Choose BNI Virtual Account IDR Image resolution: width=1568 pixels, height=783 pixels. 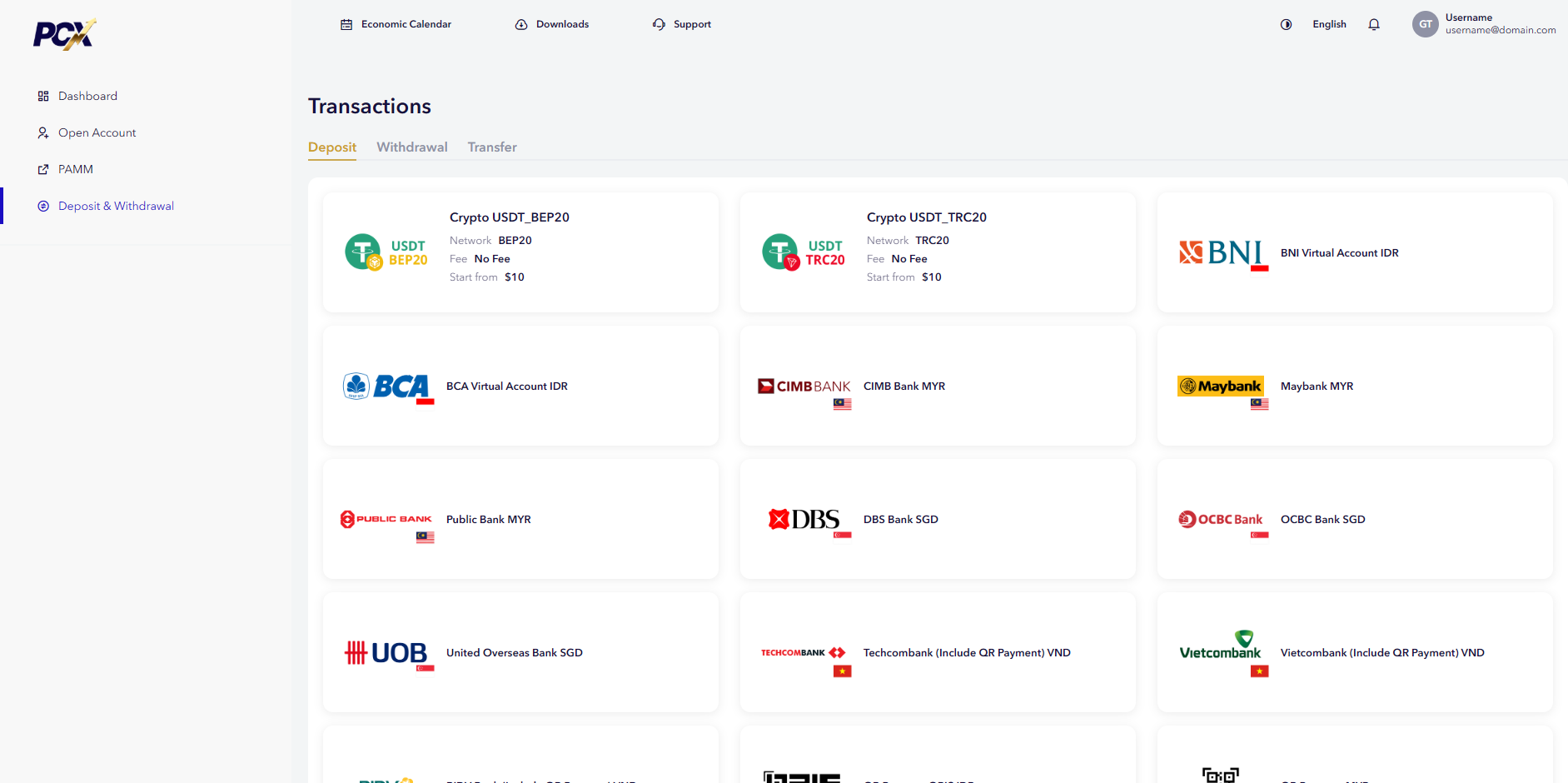tap(1355, 252)
